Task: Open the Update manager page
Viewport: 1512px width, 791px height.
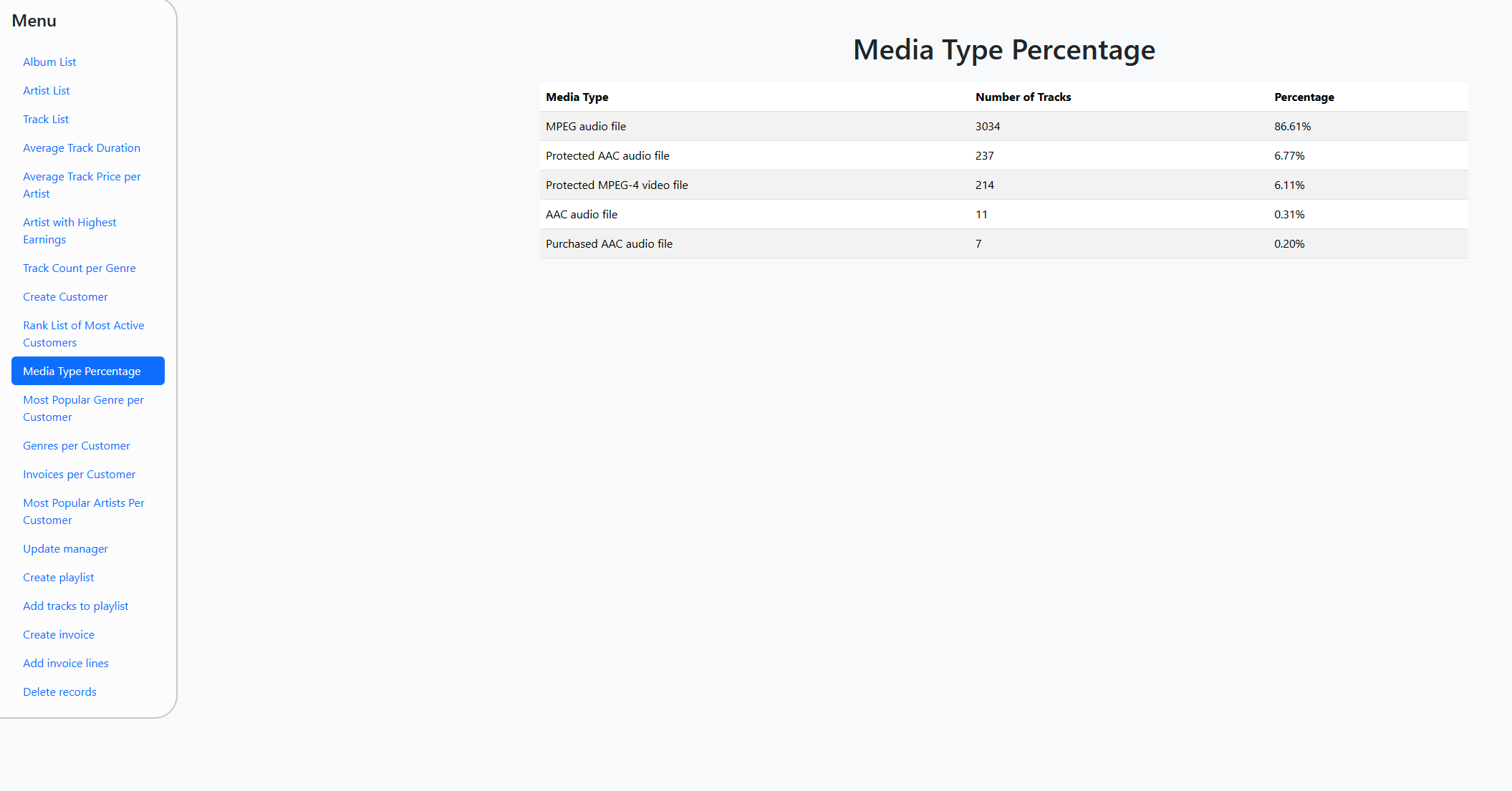Action: pyautogui.click(x=65, y=549)
